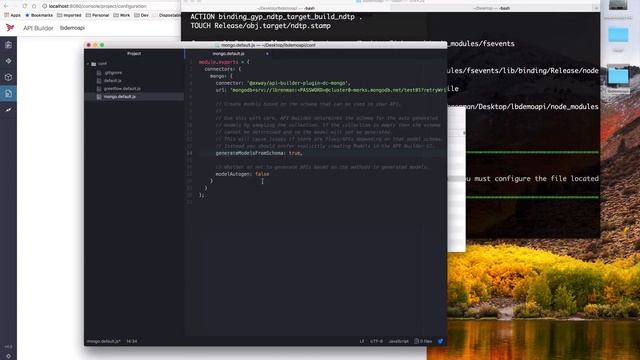640x360 pixels.
Task: Close the mongo.default.js editor tab
Action: pyautogui.click(x=267, y=53)
